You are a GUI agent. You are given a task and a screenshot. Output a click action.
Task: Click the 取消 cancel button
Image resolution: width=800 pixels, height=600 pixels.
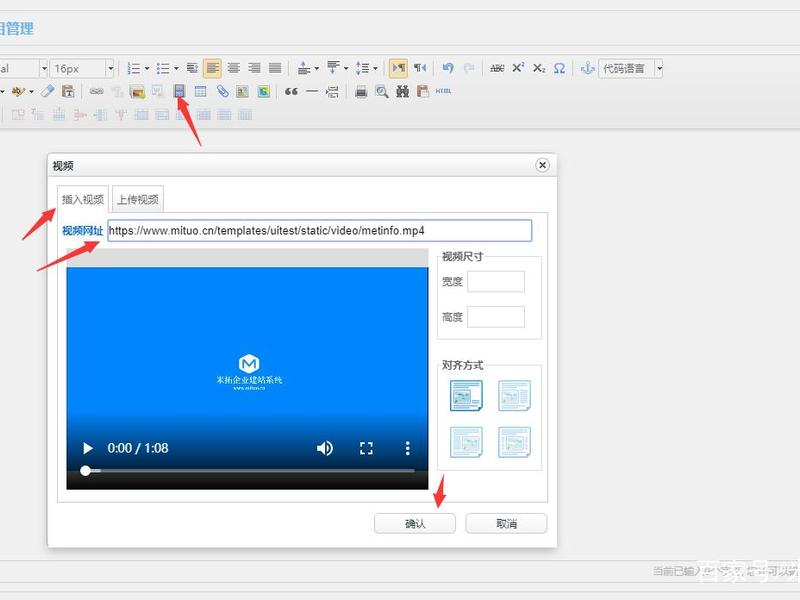click(x=506, y=523)
